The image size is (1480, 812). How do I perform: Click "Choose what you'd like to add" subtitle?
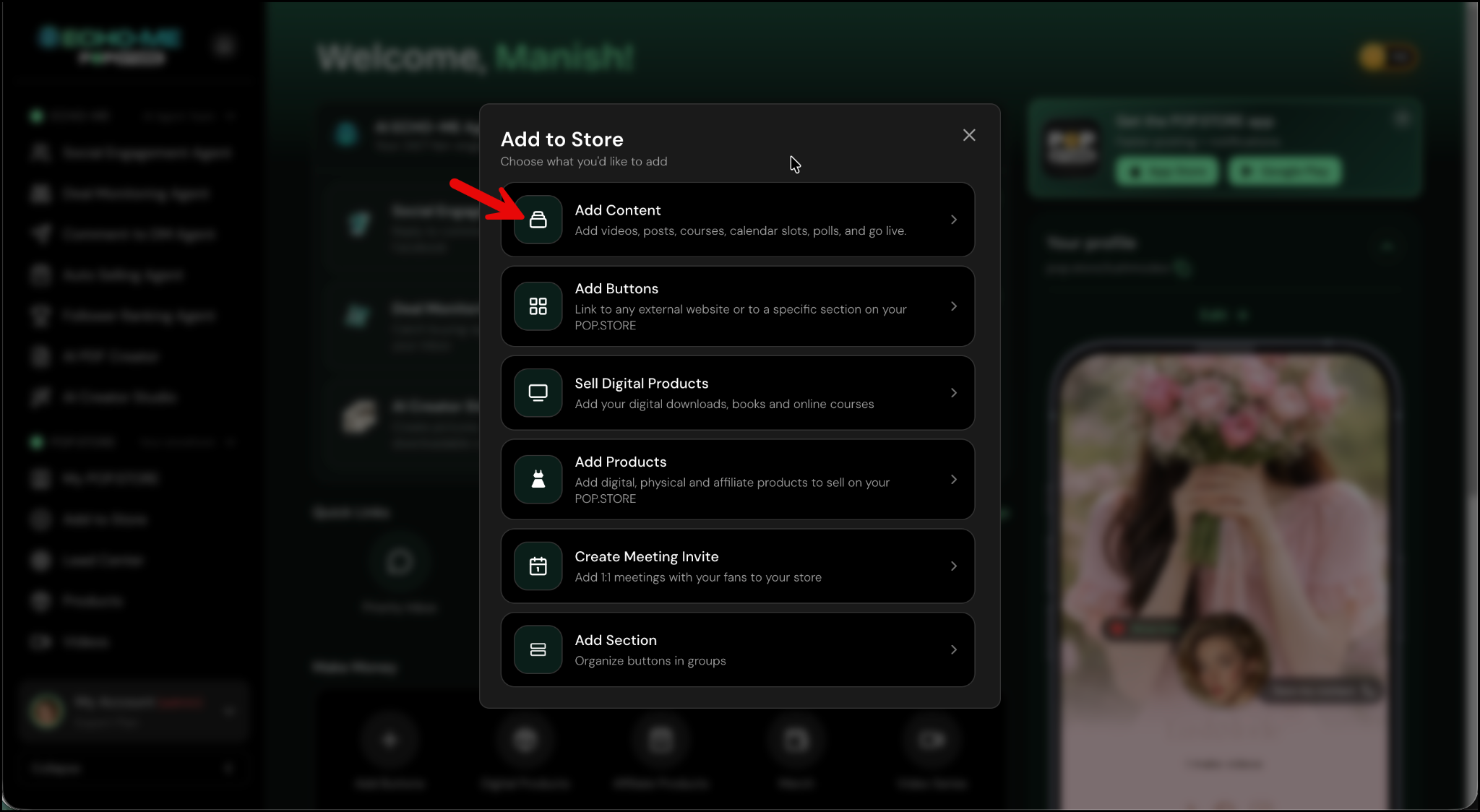coord(584,162)
